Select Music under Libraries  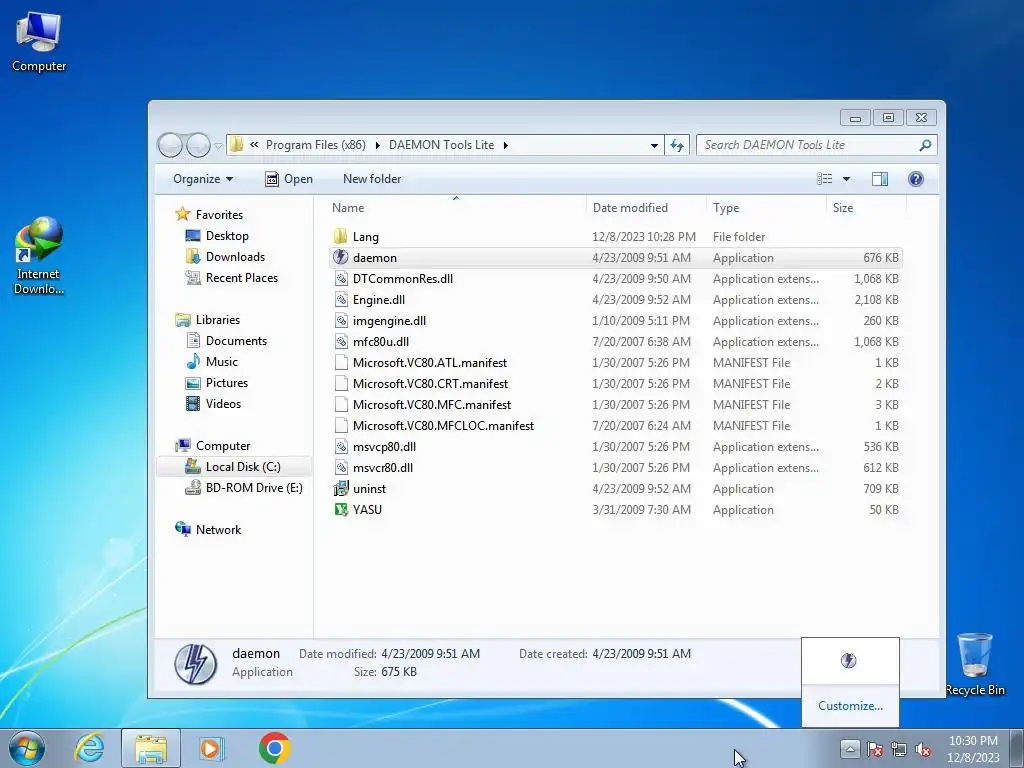coord(212,361)
